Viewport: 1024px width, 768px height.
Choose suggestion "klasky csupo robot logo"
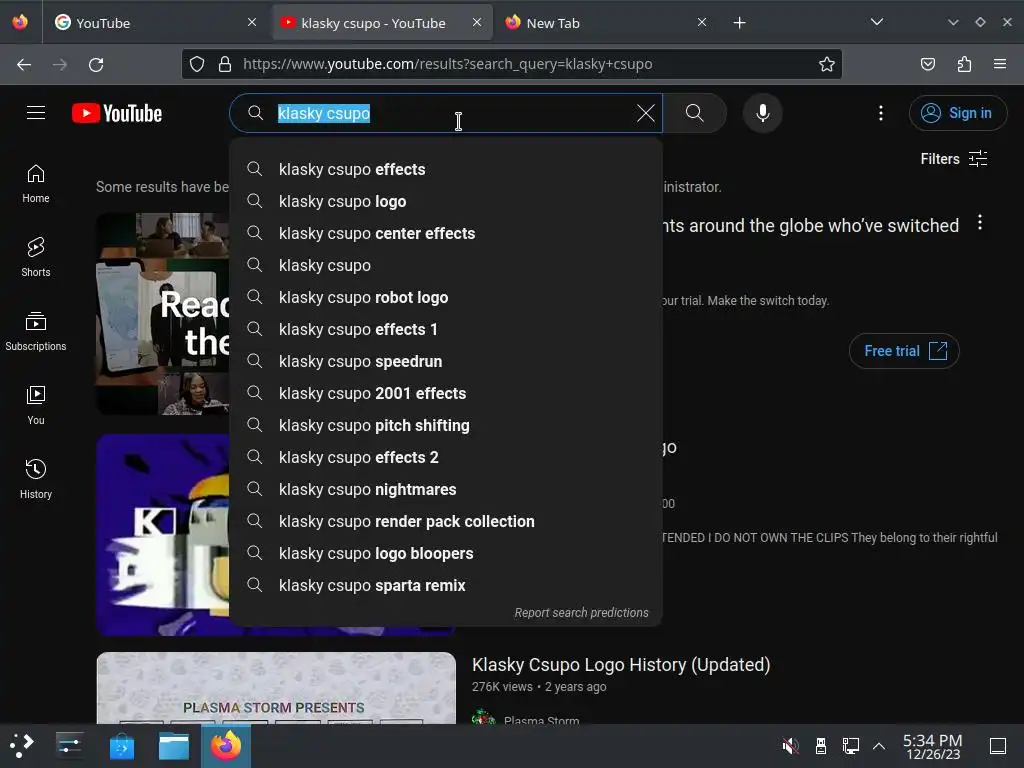pyautogui.click(x=446, y=297)
